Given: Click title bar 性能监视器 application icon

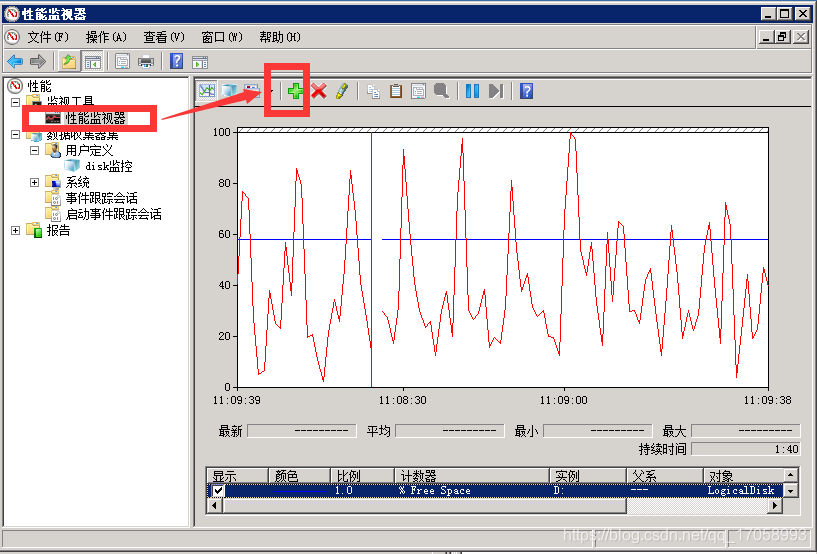Looking at the screenshot, I should (x=11, y=14).
